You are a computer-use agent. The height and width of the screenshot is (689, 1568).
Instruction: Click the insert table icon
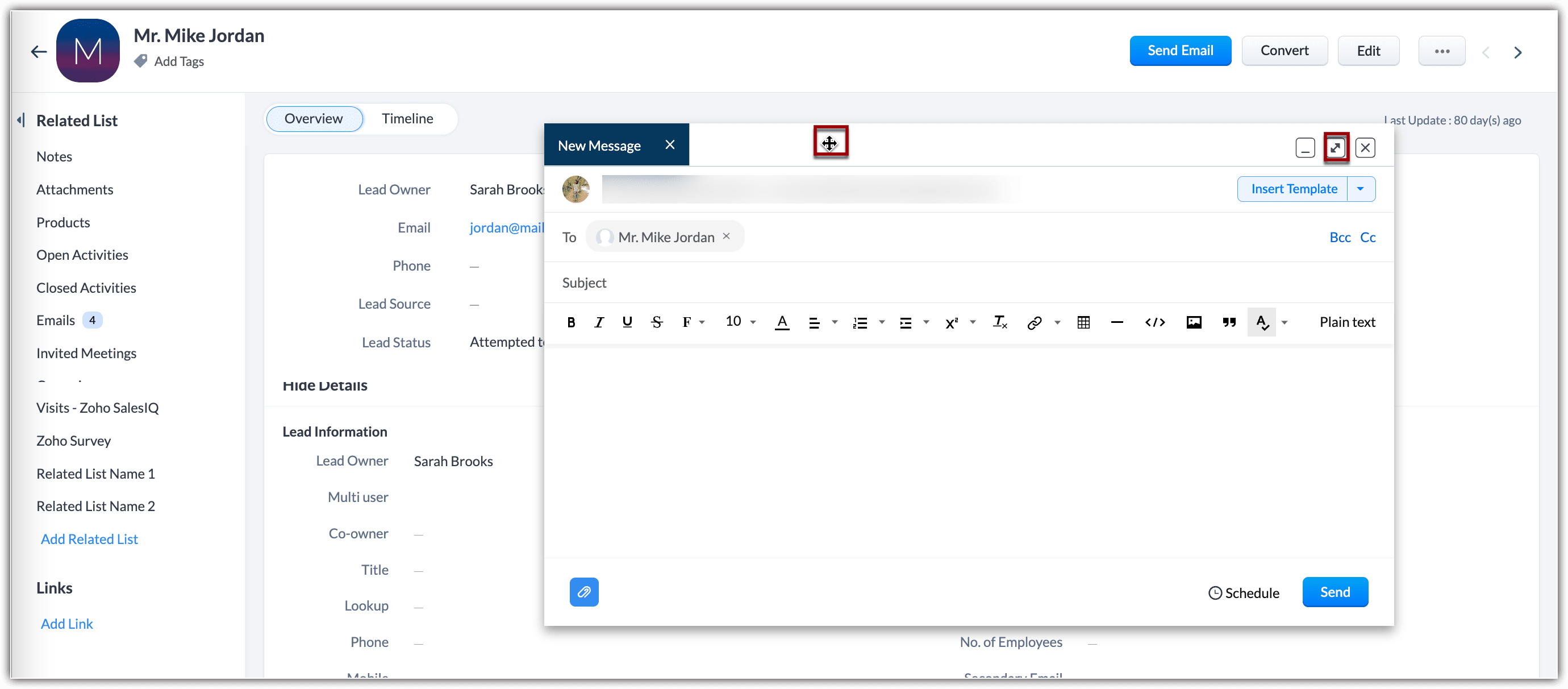(1083, 322)
